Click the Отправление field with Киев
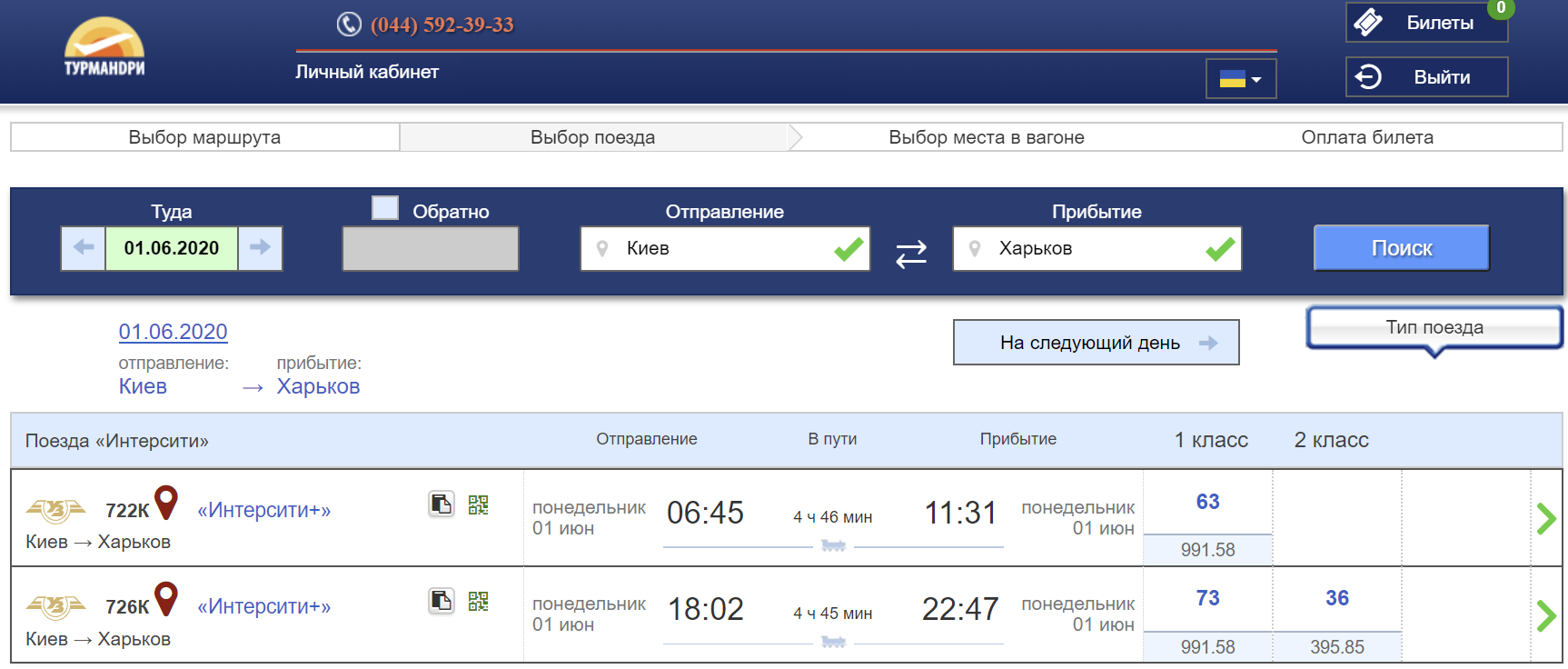 [725, 248]
